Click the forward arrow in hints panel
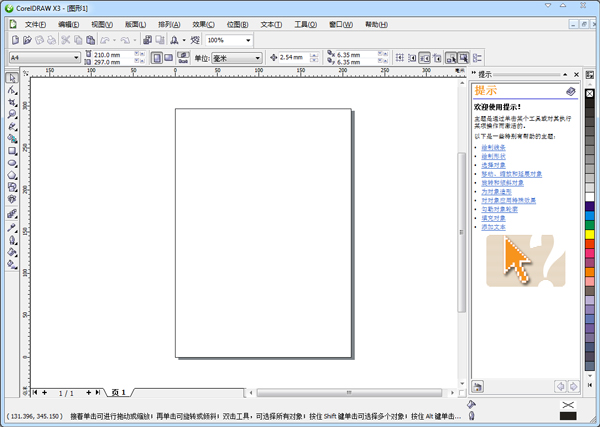The width and height of the screenshot is (600, 427). pyautogui.click(x=573, y=386)
